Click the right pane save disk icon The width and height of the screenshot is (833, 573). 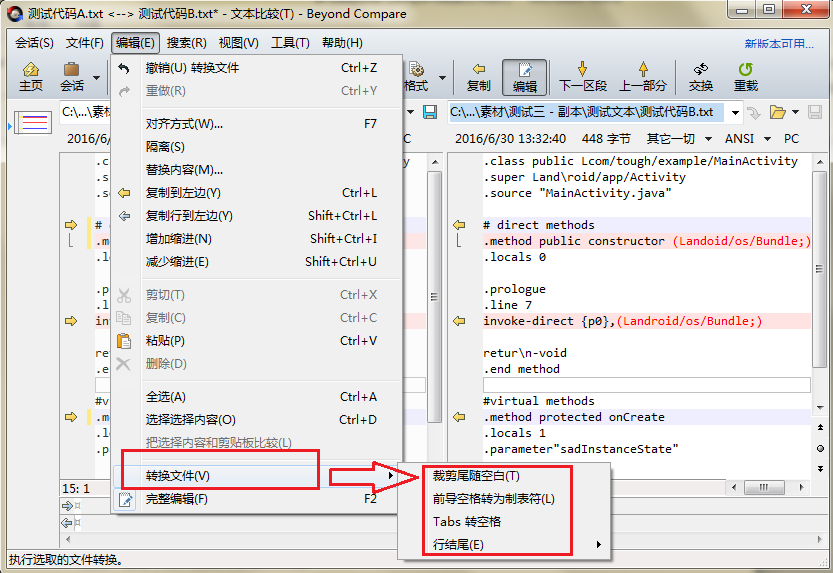coord(814,112)
